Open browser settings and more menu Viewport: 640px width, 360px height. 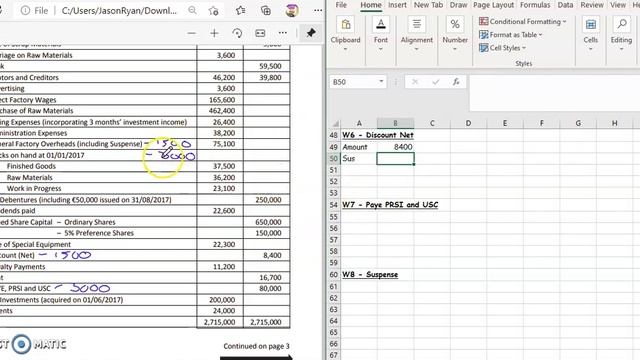[318, 11]
